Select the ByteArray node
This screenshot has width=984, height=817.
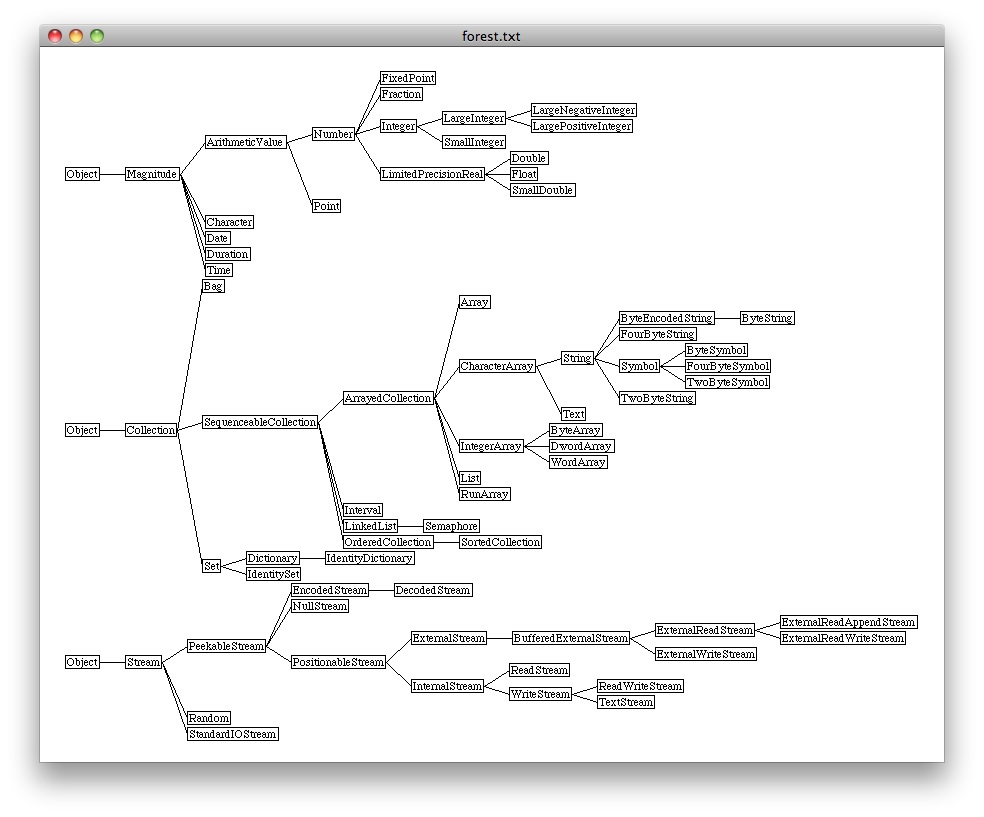(x=575, y=430)
